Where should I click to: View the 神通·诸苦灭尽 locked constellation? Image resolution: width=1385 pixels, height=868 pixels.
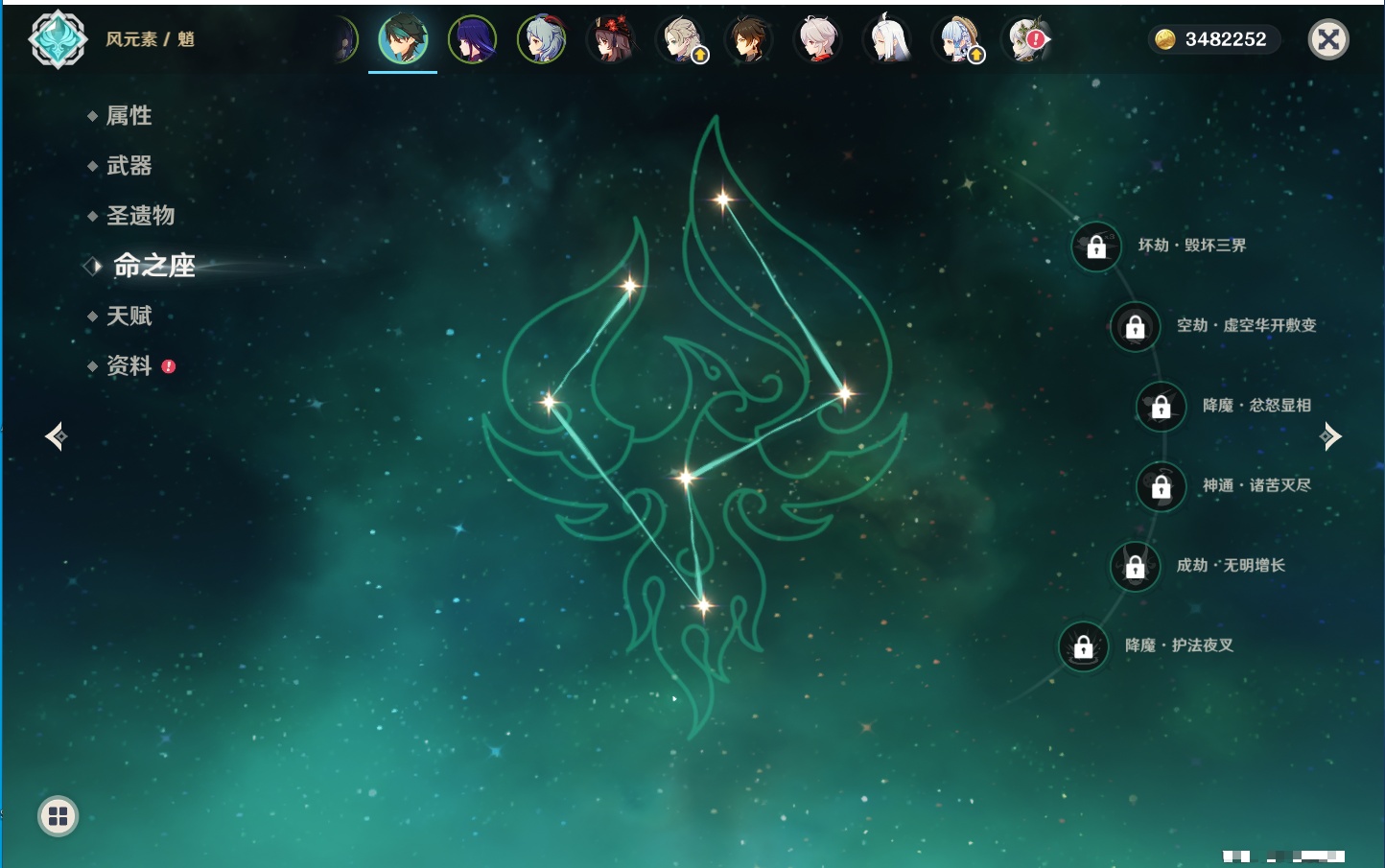[1161, 486]
